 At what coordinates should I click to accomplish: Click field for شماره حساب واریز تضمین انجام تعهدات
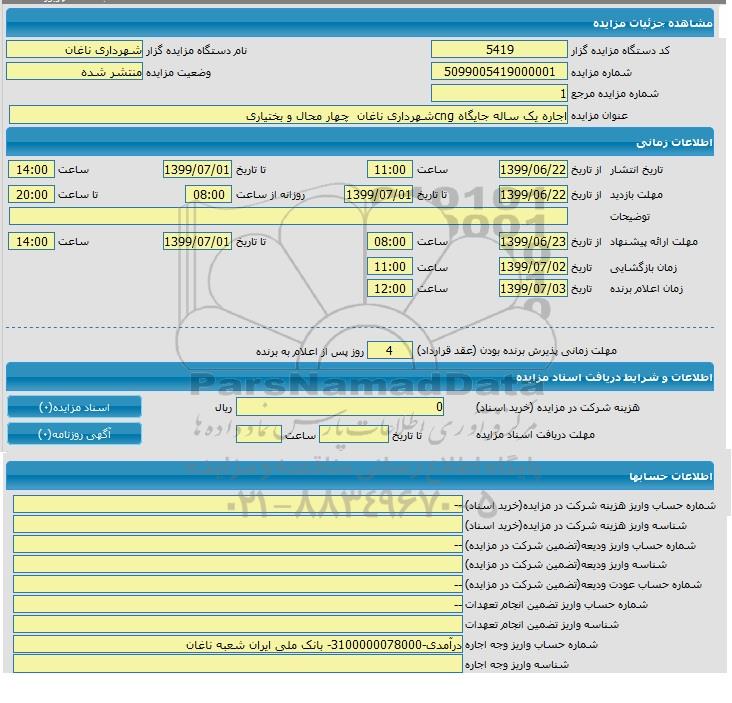coord(238,605)
